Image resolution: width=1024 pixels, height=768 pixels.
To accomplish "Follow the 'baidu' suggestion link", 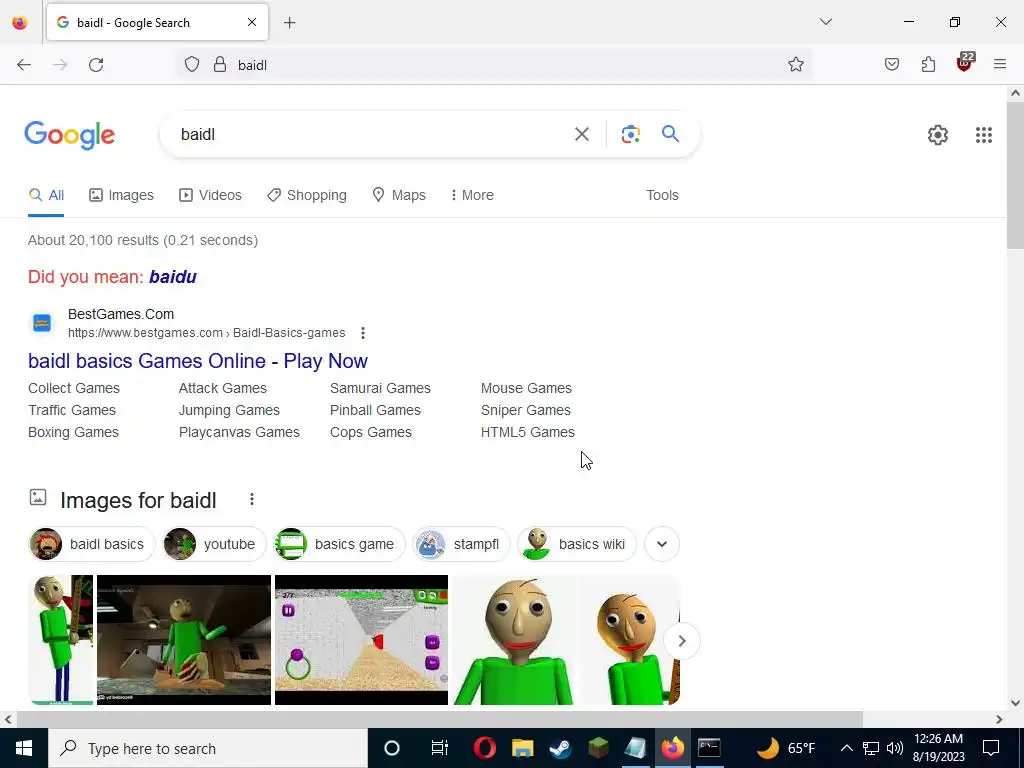I will click(172, 277).
